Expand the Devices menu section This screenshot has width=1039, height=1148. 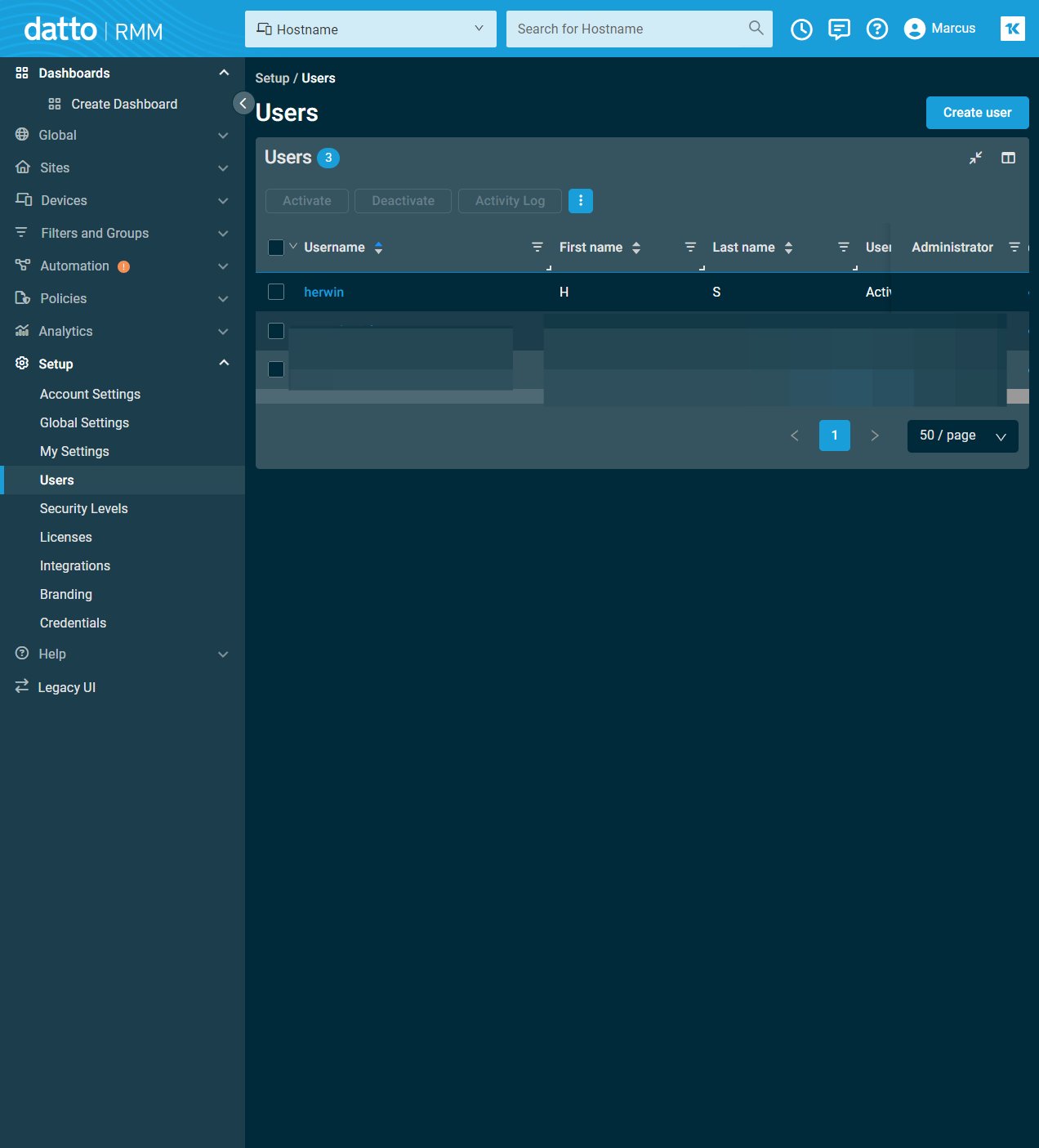tap(223, 201)
